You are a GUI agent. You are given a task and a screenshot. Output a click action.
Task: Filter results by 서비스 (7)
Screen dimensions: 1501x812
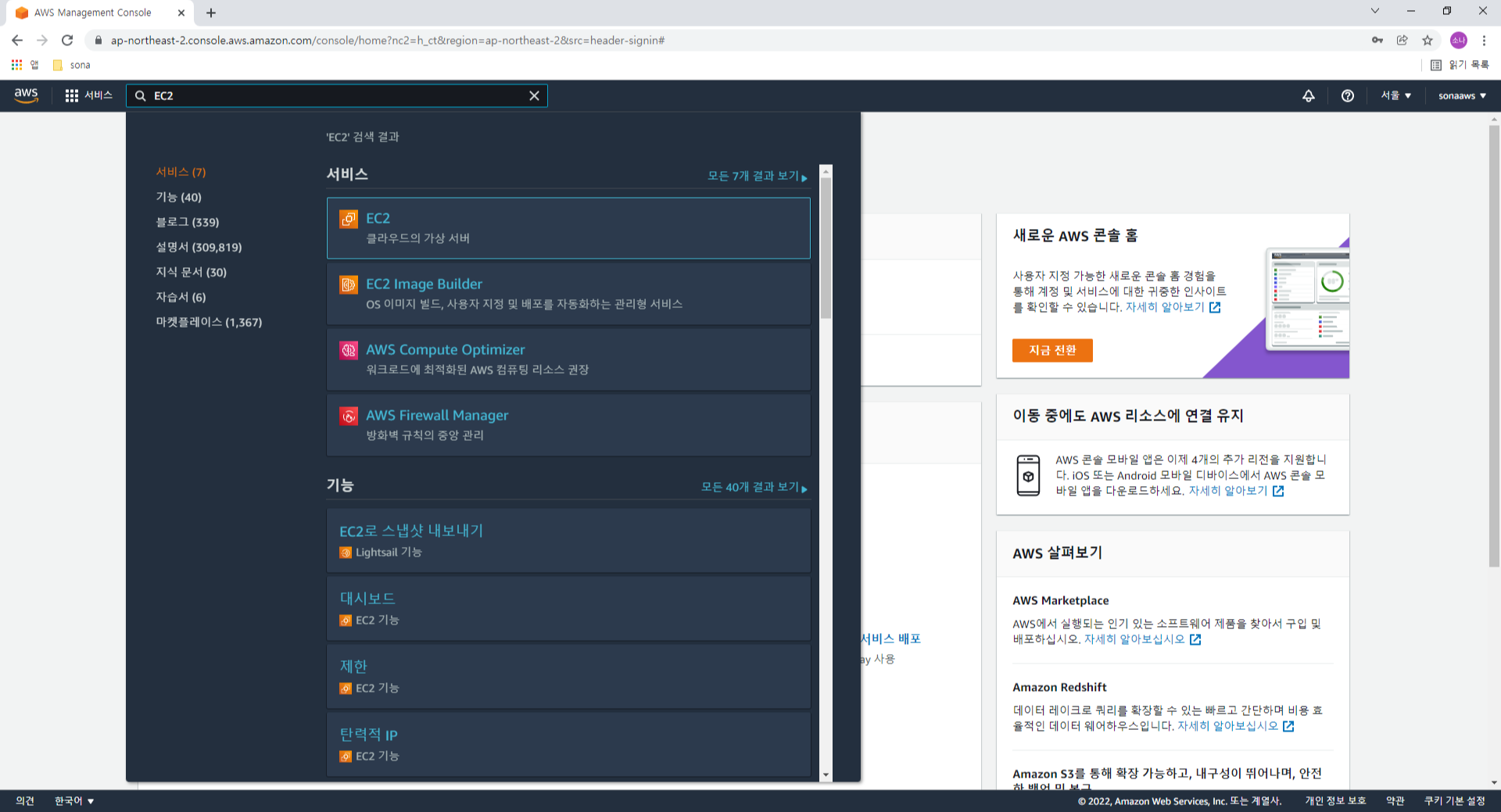(181, 172)
